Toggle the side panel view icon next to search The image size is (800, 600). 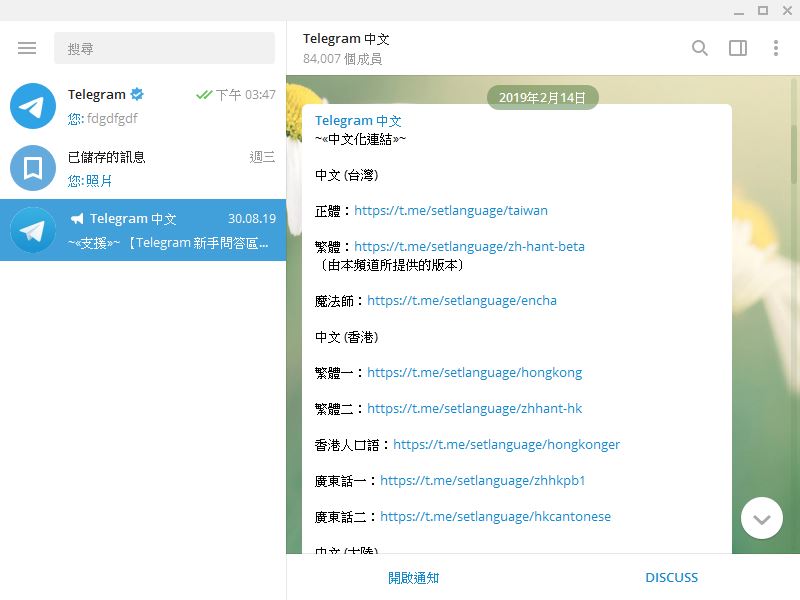(x=738, y=47)
